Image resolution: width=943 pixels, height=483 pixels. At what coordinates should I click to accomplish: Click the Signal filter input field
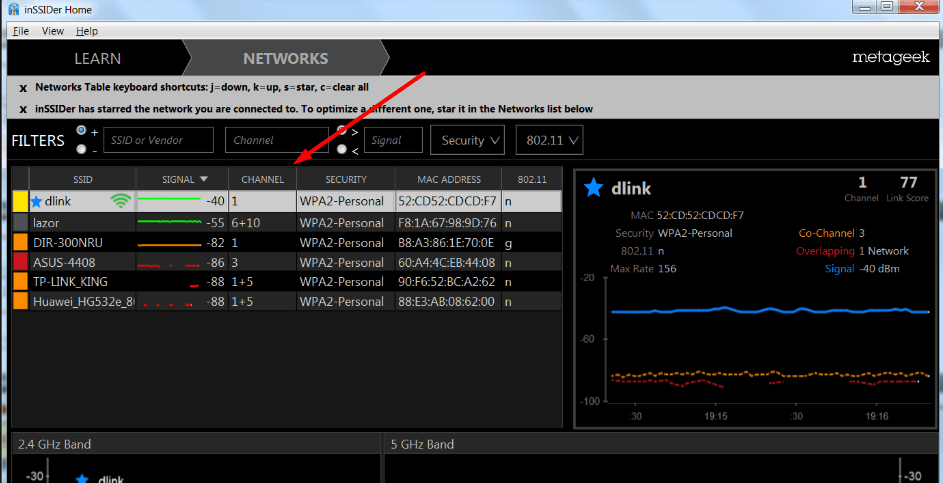tap(393, 140)
